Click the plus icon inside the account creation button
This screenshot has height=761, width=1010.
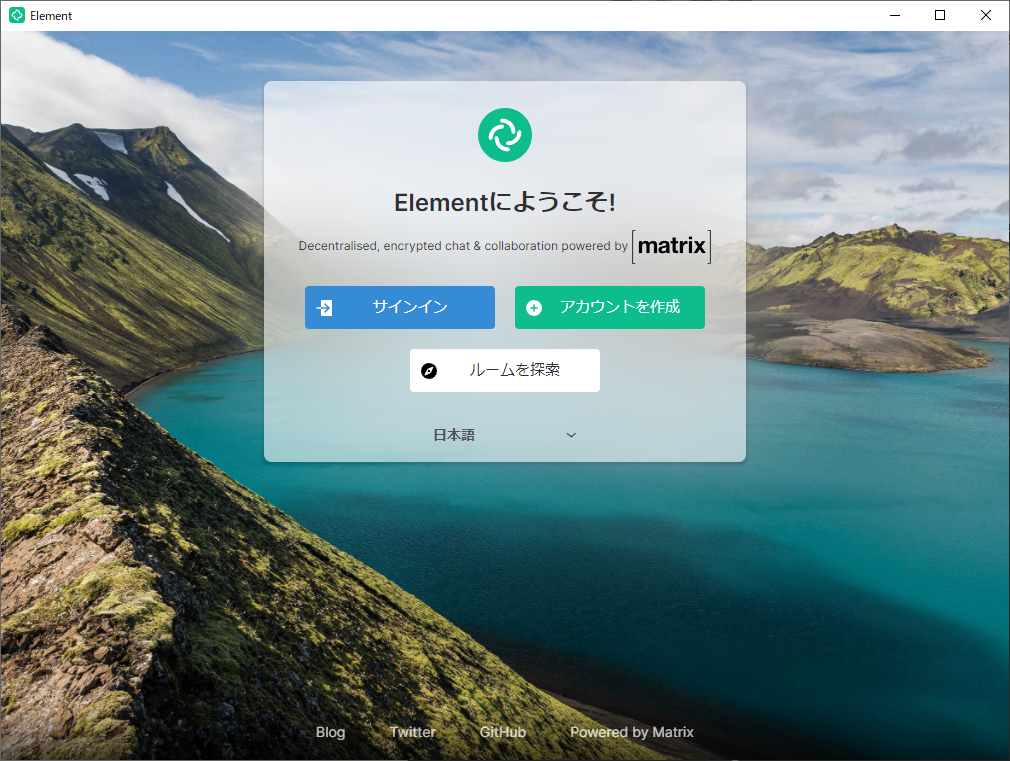(532, 307)
